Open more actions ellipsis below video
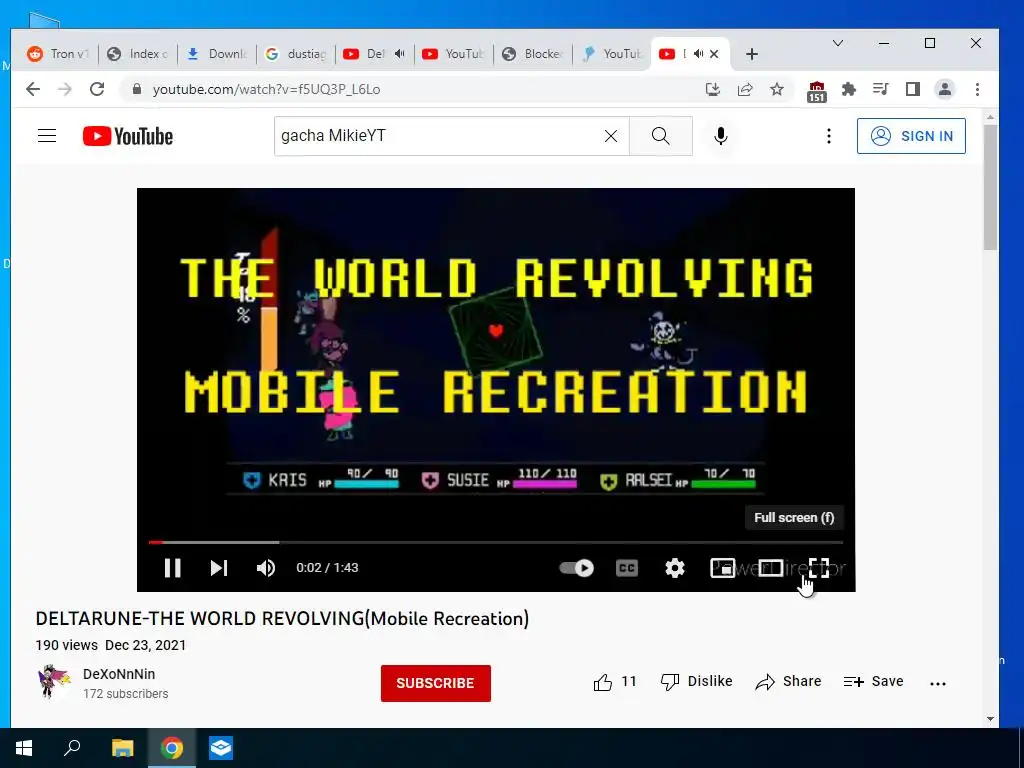Image resolution: width=1024 pixels, height=768 pixels. pyautogui.click(x=938, y=683)
